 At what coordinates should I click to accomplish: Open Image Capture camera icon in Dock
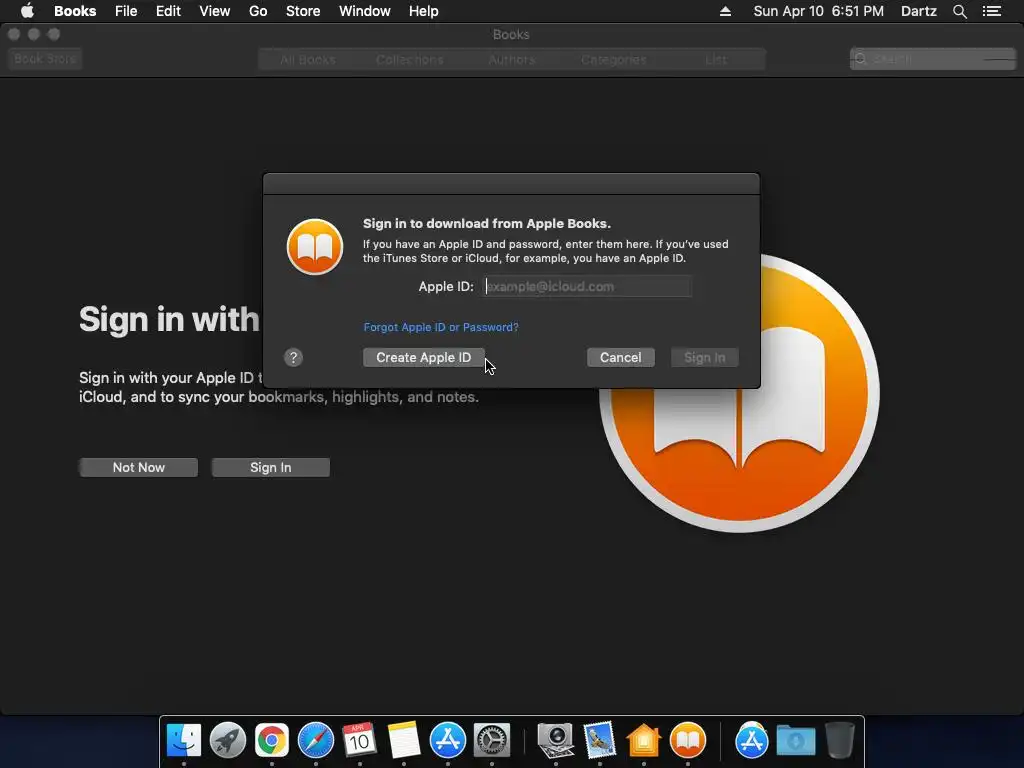pos(556,740)
